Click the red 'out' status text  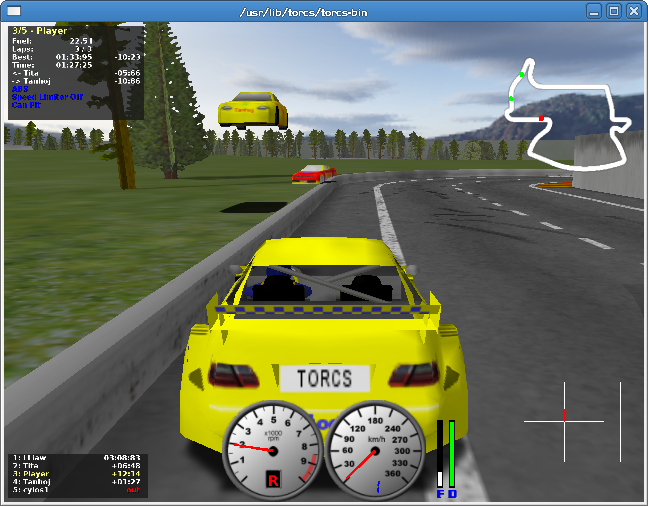click(x=133, y=490)
